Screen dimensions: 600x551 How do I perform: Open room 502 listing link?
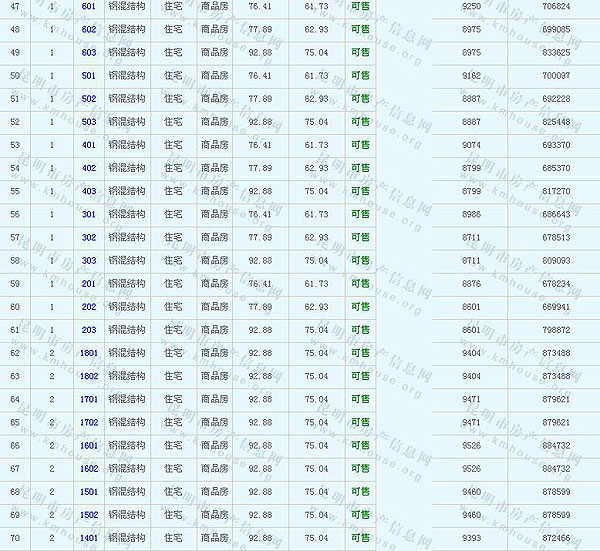point(89,99)
